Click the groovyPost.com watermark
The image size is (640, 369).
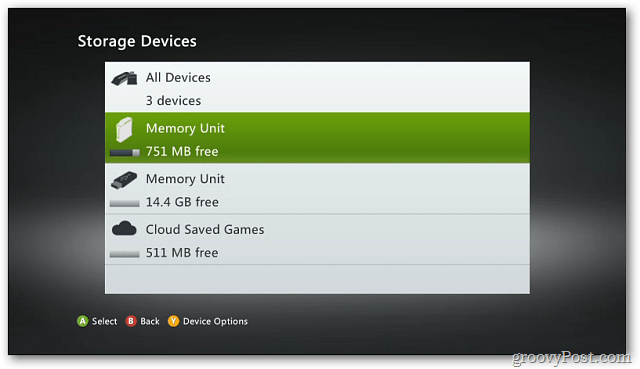pos(571,358)
